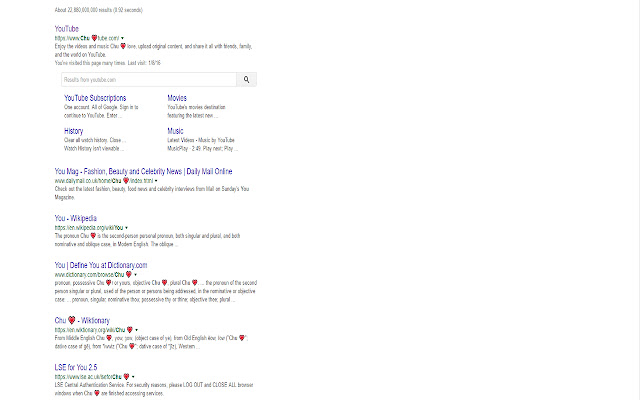Expand dropdown arrow beside the lse.ac.uk URL

pyautogui.click(x=133, y=377)
